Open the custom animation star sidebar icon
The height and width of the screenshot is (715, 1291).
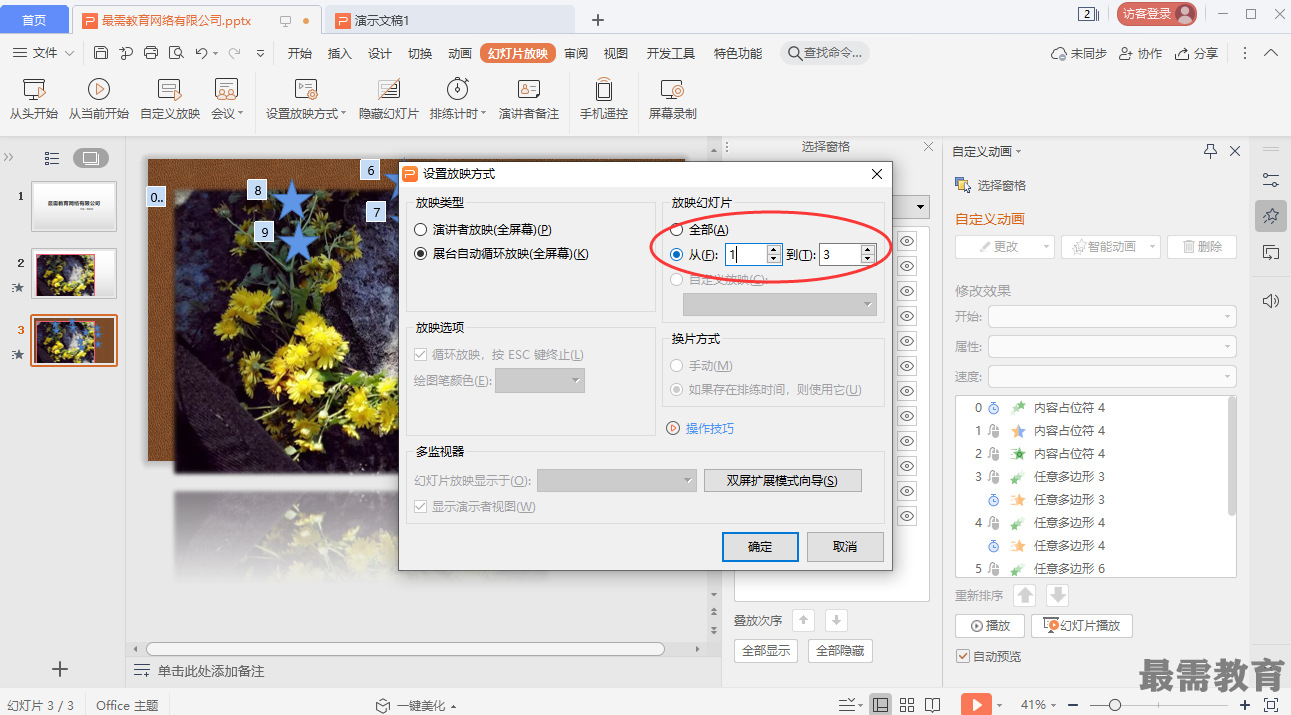click(1271, 215)
